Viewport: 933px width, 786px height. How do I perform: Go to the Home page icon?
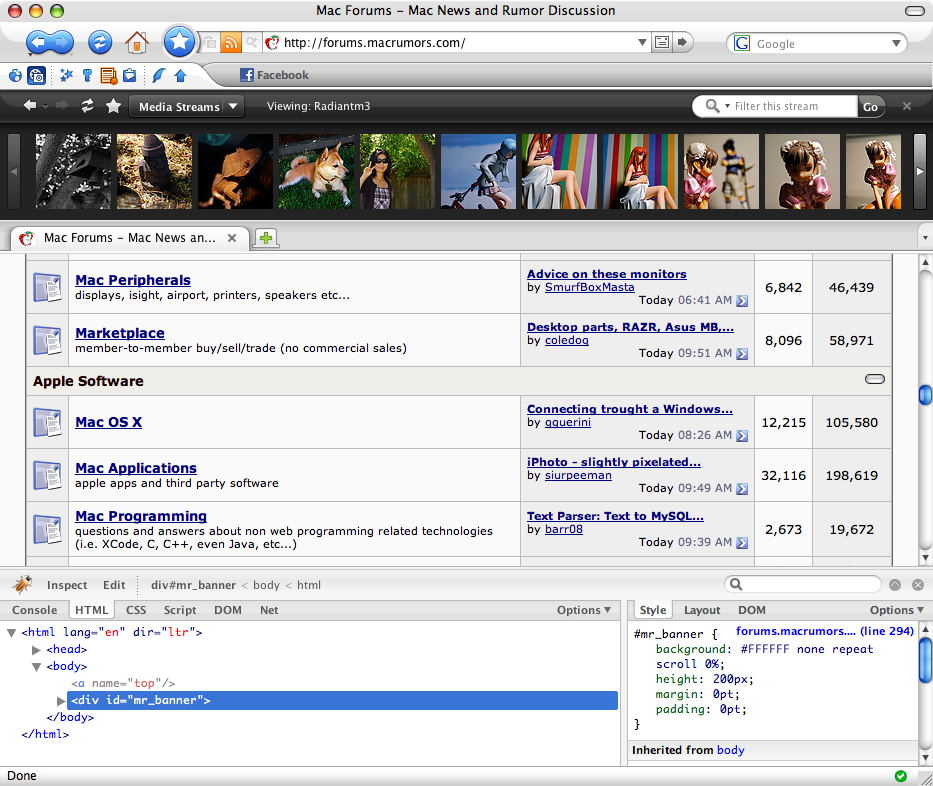point(137,42)
